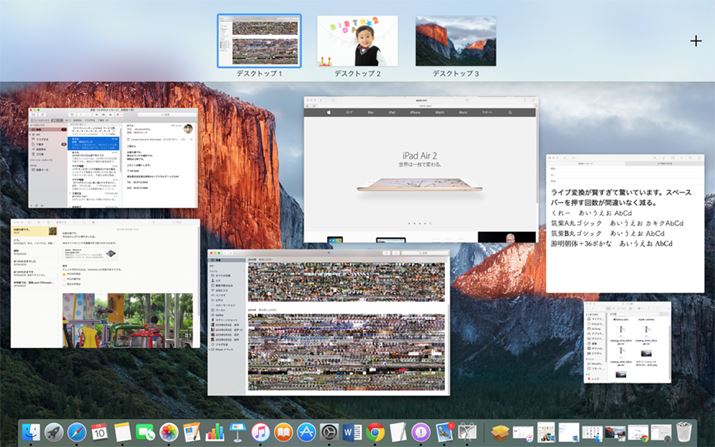Image resolution: width=715 pixels, height=447 pixels.
Task: Launch iTunes from the Dock
Action: click(x=261, y=432)
